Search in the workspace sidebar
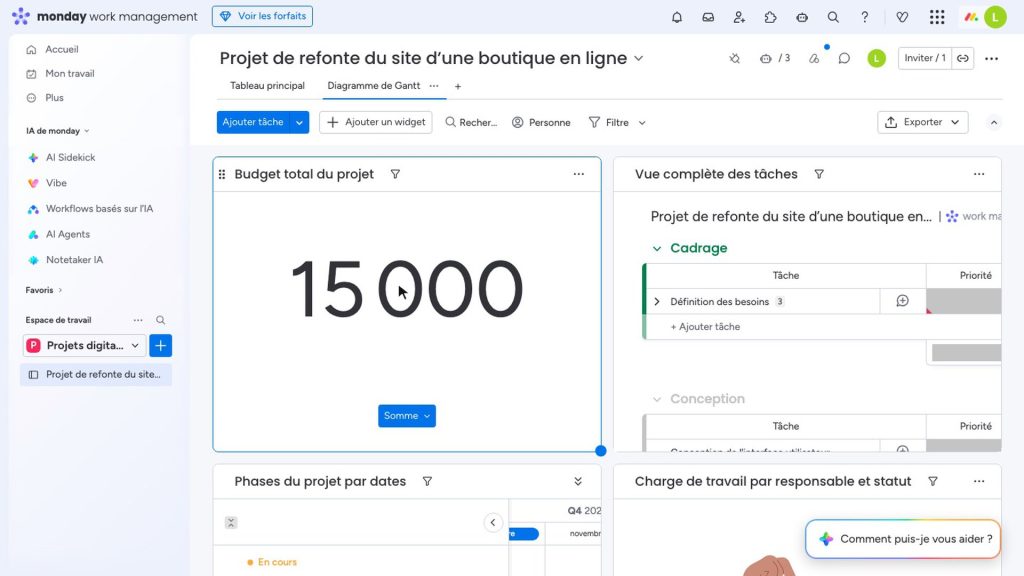Viewport: 1024px width, 576px height. (x=161, y=320)
